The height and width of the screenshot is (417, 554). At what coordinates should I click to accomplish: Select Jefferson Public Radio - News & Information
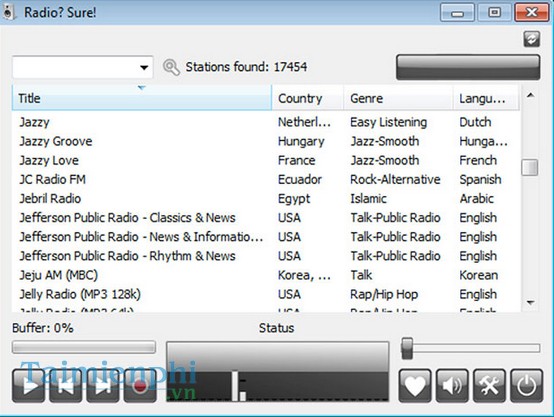tap(266, 237)
